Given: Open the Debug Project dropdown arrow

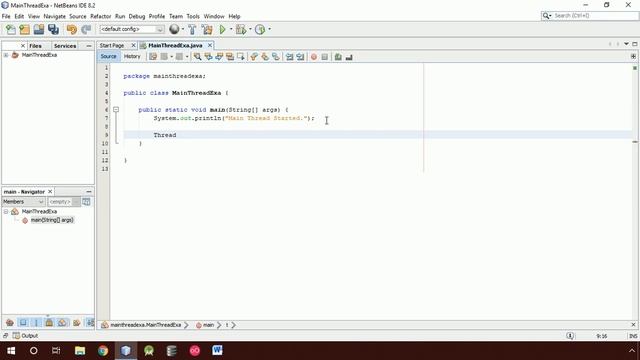Looking at the screenshot, I should pyautogui.click(x=250, y=29).
